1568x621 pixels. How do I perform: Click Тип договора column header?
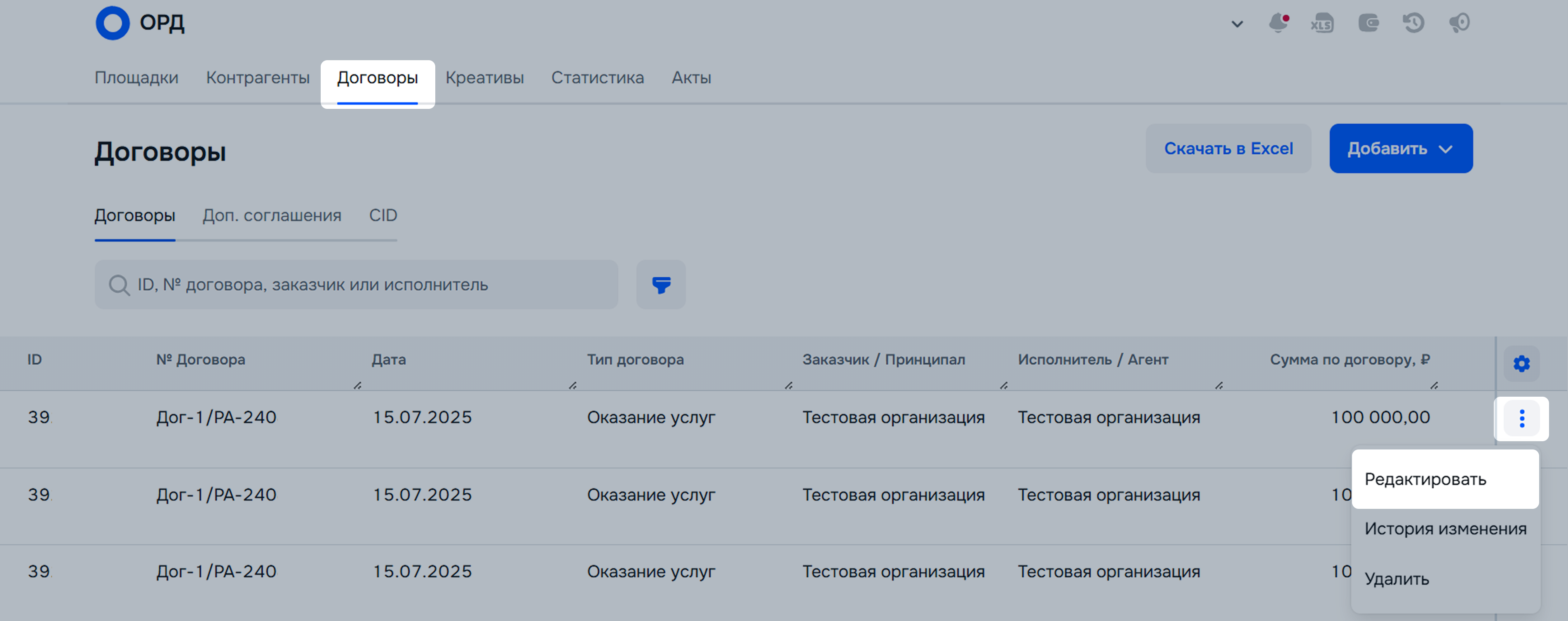pyautogui.click(x=635, y=360)
